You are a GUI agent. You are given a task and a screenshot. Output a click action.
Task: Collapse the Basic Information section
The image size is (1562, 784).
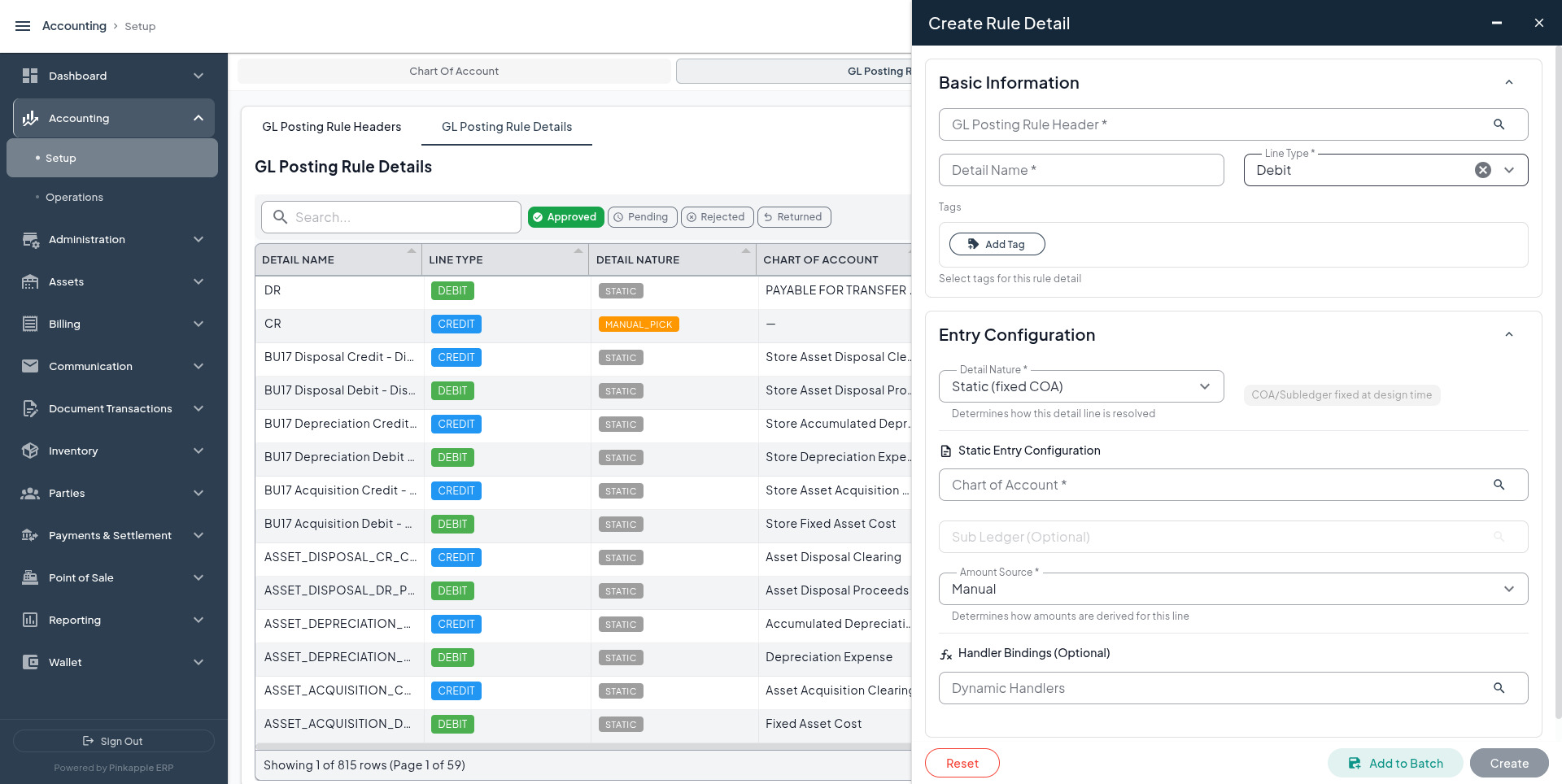(x=1509, y=82)
